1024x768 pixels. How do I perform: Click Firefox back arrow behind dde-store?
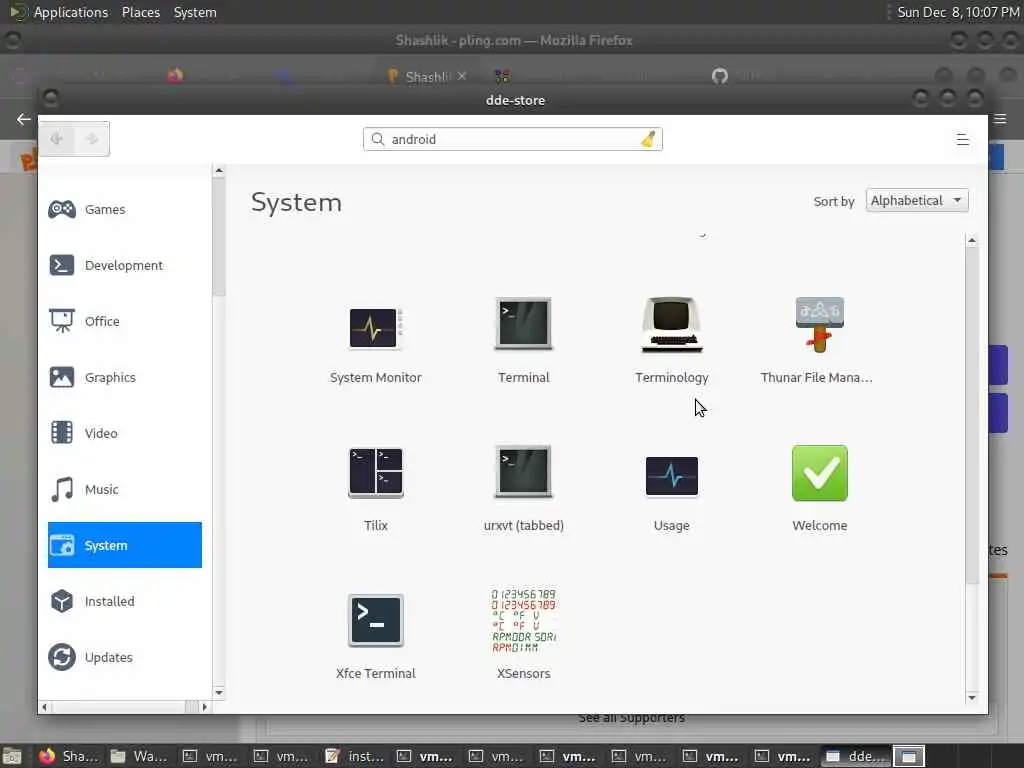point(24,119)
